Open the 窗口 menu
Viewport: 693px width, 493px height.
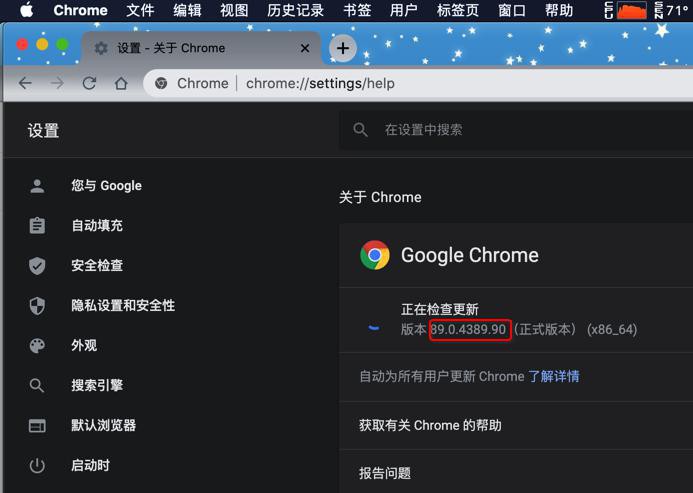[x=512, y=10]
